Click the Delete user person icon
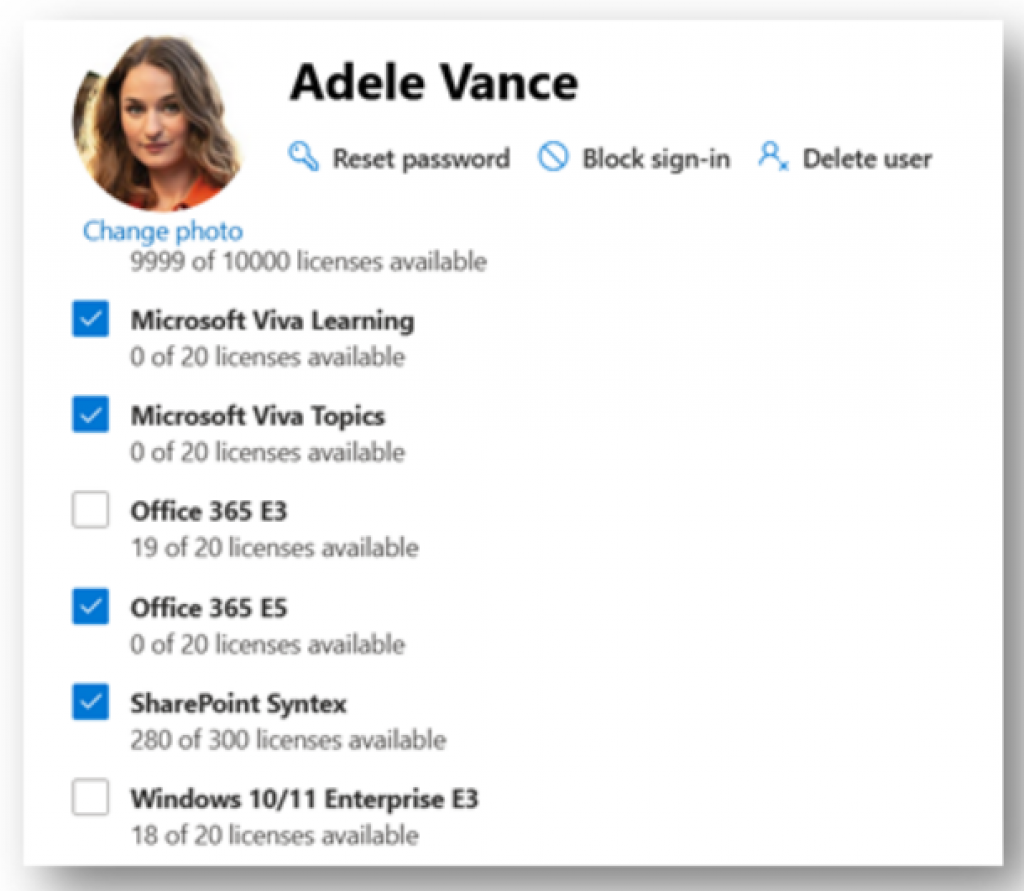This screenshot has height=891, width=1024. pyautogui.click(x=773, y=157)
